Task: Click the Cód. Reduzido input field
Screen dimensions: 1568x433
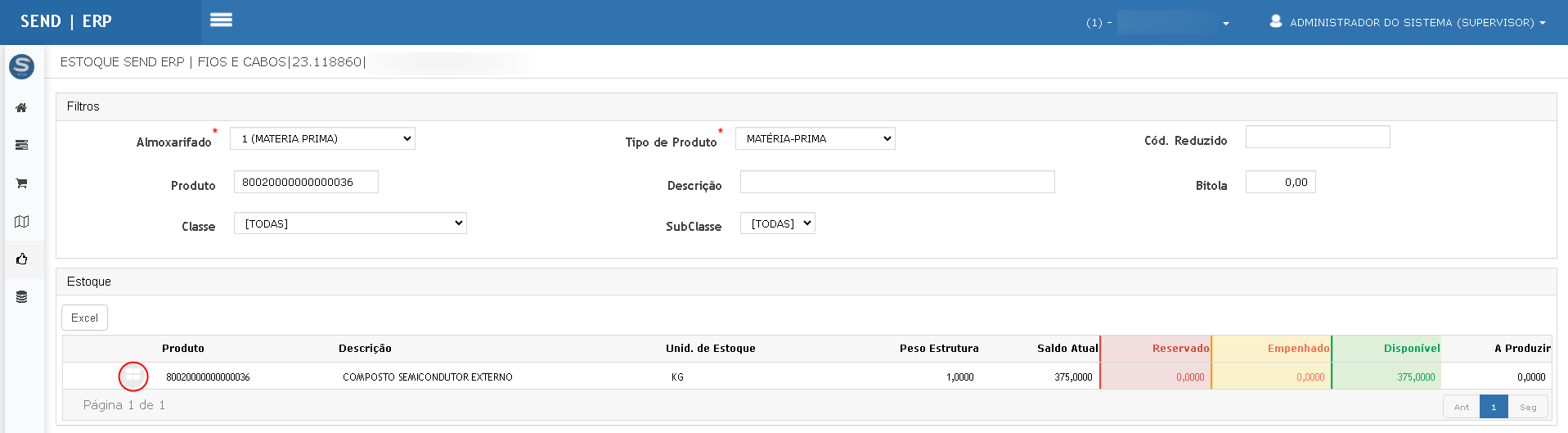Action: 1317,138
